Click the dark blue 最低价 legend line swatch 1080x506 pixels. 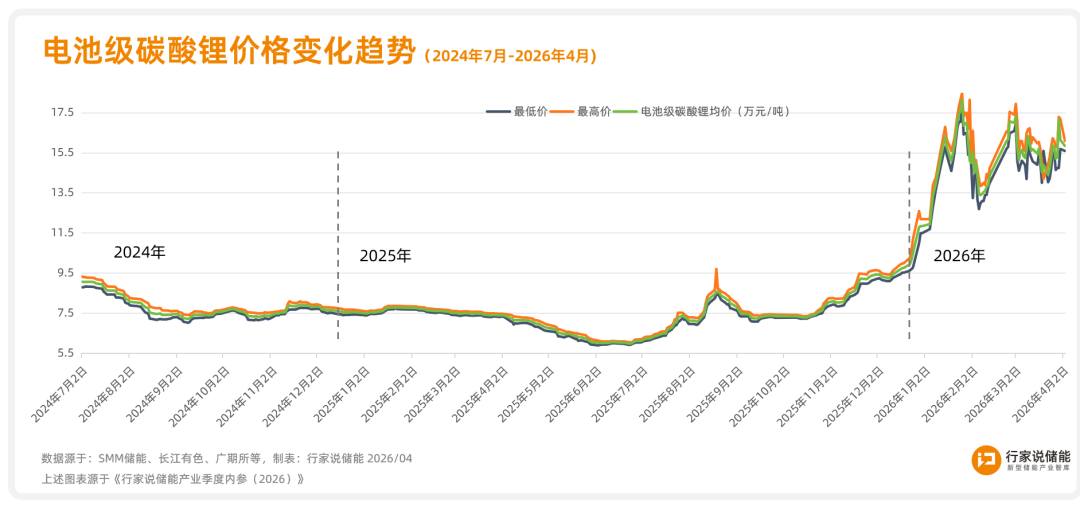498,111
